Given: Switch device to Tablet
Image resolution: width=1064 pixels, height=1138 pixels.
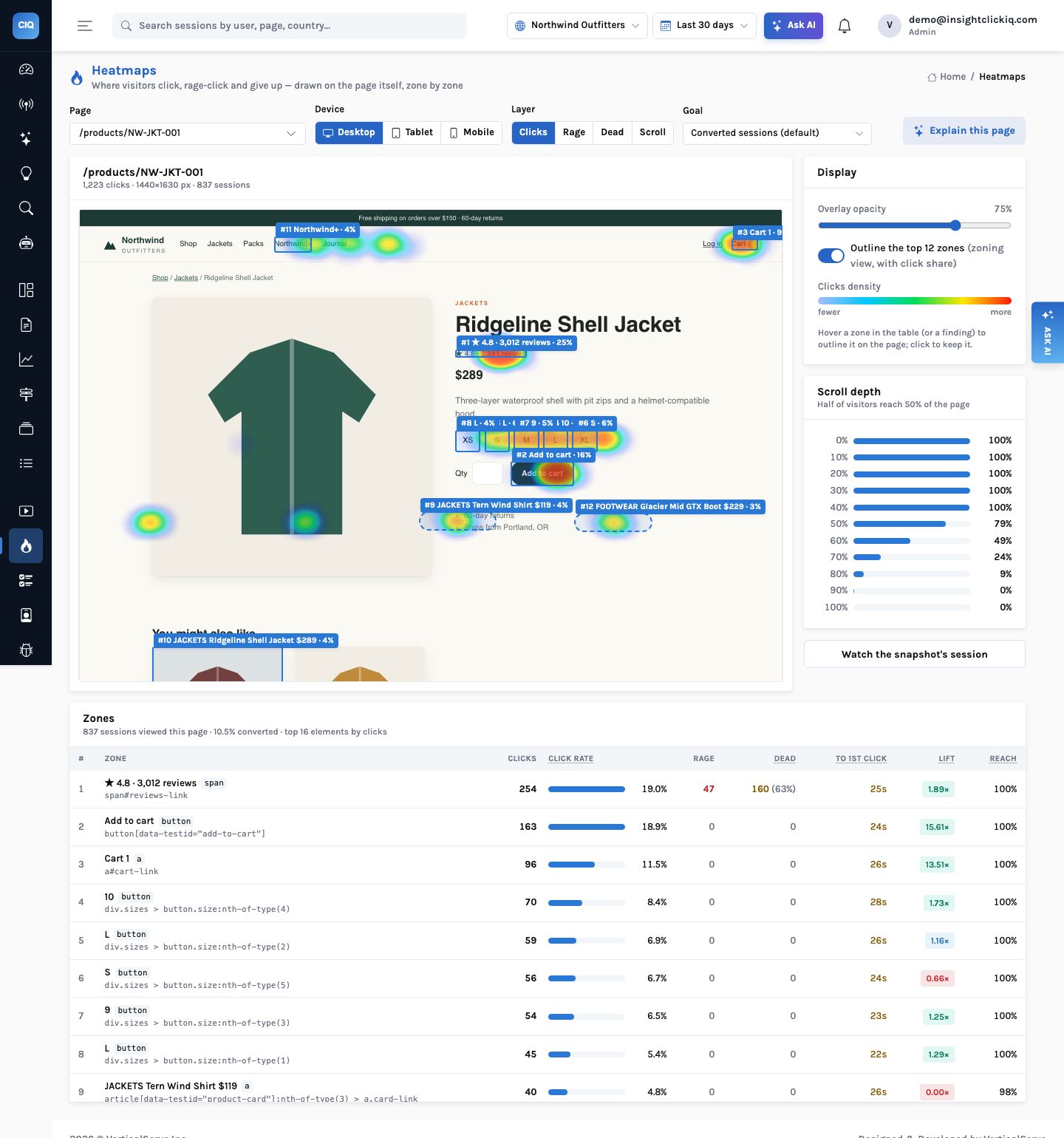Looking at the screenshot, I should (412, 132).
